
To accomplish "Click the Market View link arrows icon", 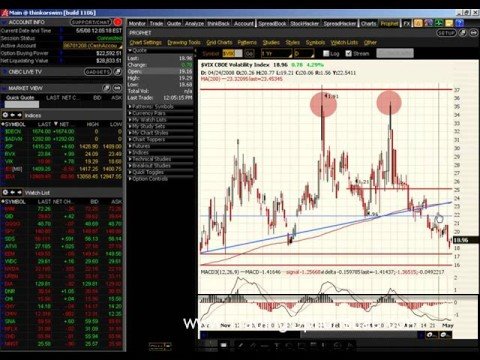I will coord(117,88).
